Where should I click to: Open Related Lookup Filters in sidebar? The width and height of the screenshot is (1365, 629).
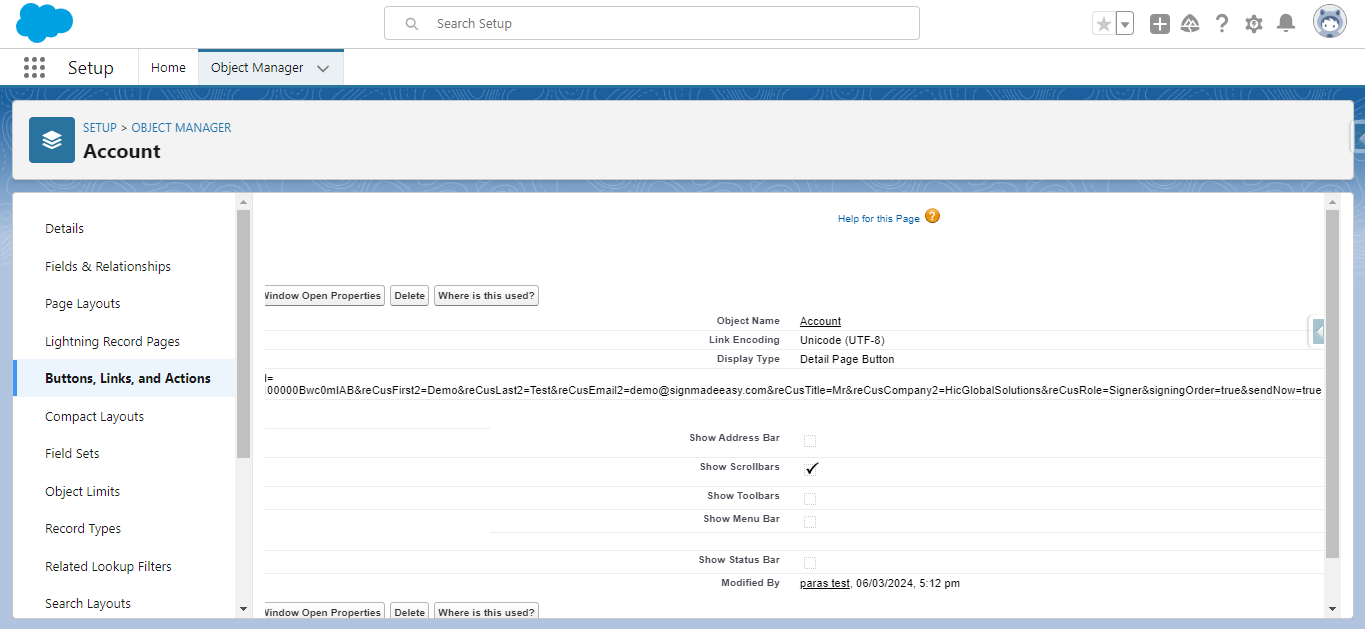(108, 566)
